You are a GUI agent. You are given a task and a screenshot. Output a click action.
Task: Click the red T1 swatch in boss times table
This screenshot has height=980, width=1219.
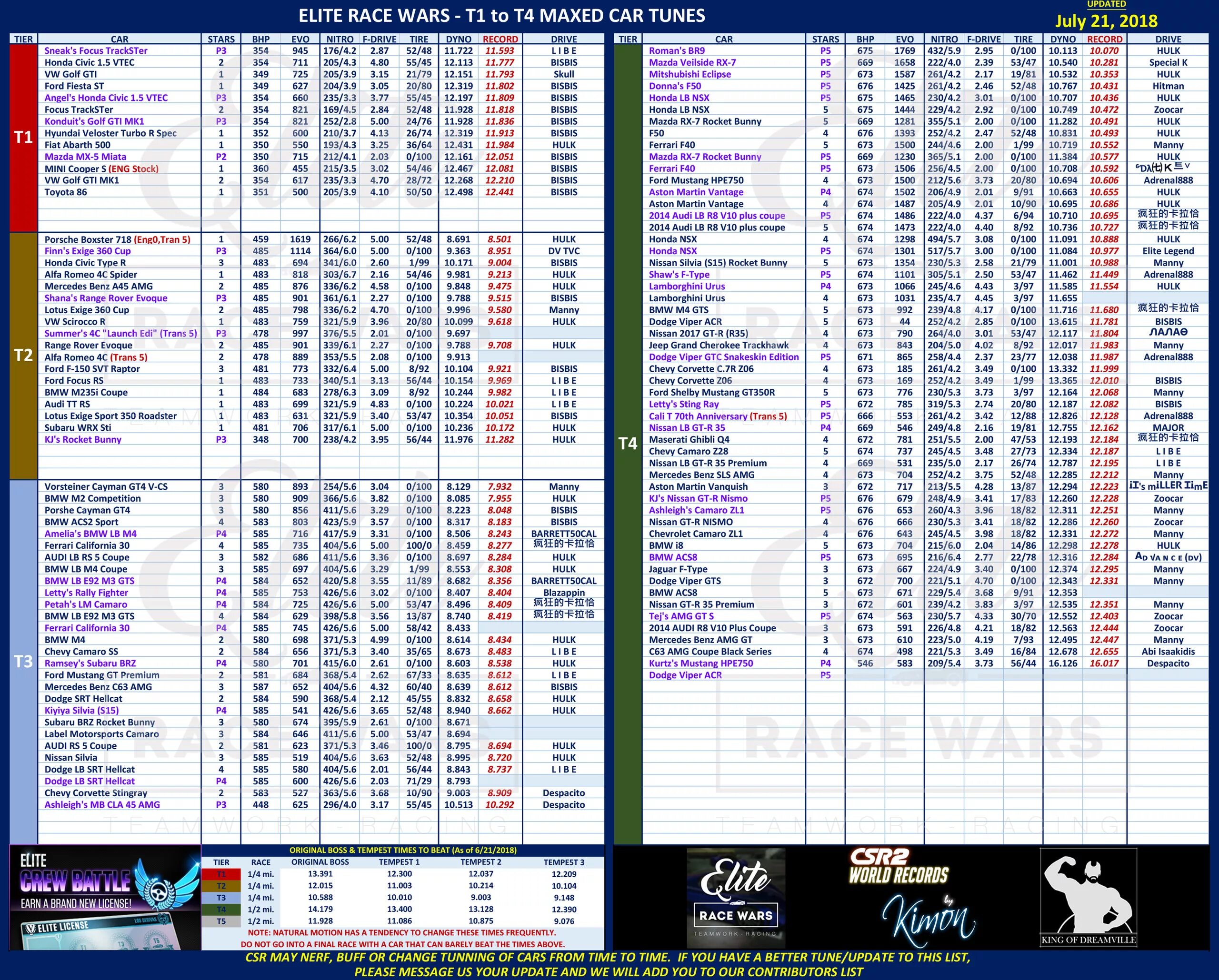221,874
